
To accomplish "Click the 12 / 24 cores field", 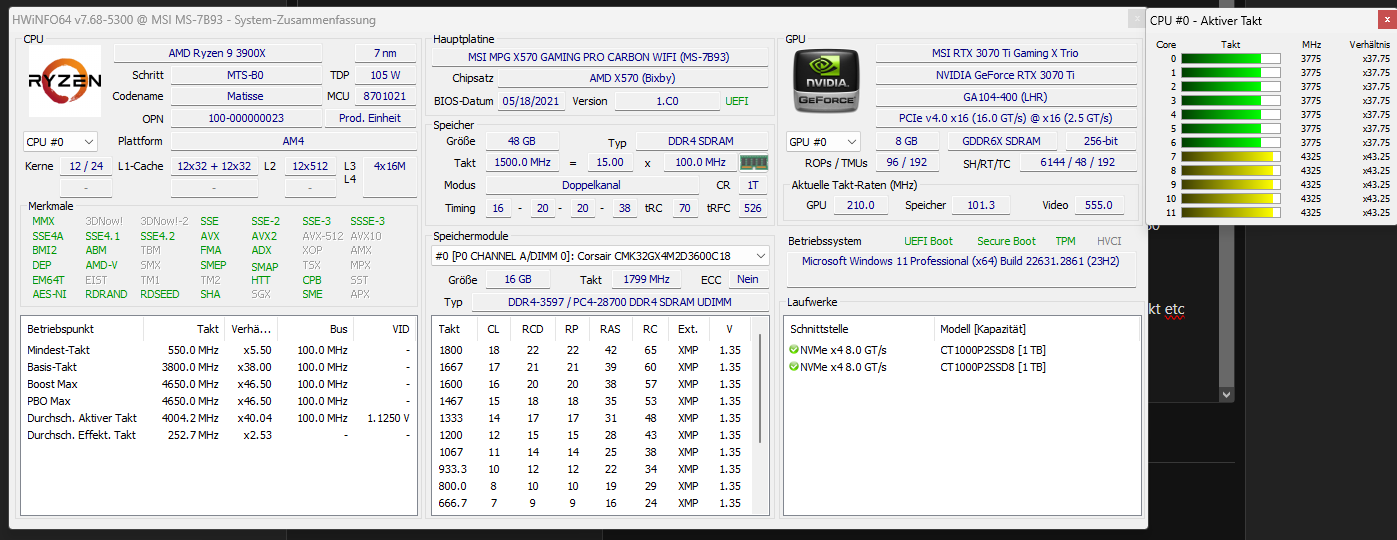I will (x=85, y=166).
